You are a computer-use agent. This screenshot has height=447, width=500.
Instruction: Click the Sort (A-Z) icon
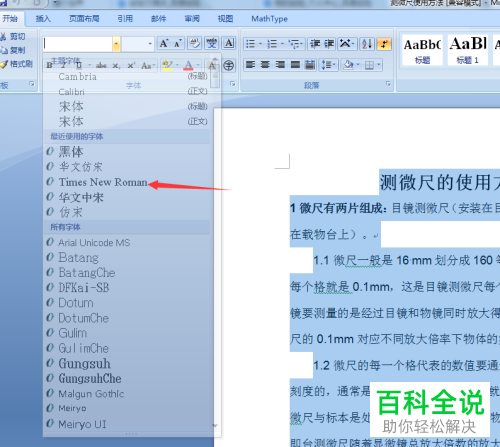point(367,44)
